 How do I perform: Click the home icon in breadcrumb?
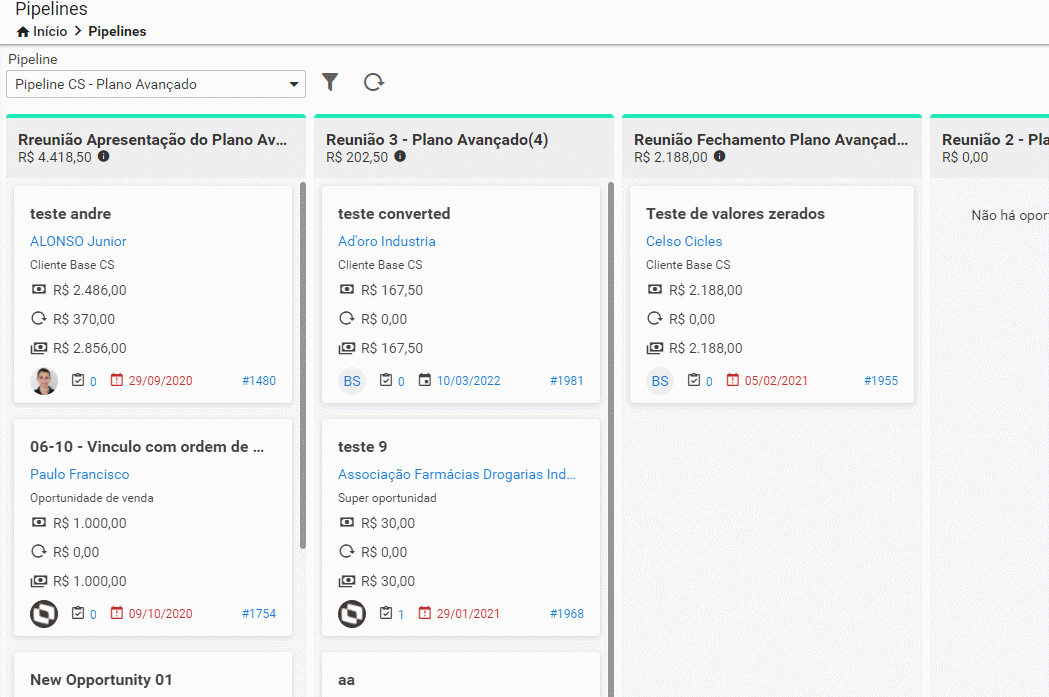(x=23, y=31)
